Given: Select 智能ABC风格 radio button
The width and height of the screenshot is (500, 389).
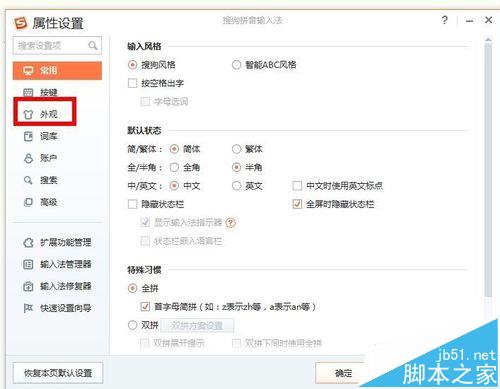Looking at the screenshot, I should [x=236, y=65].
